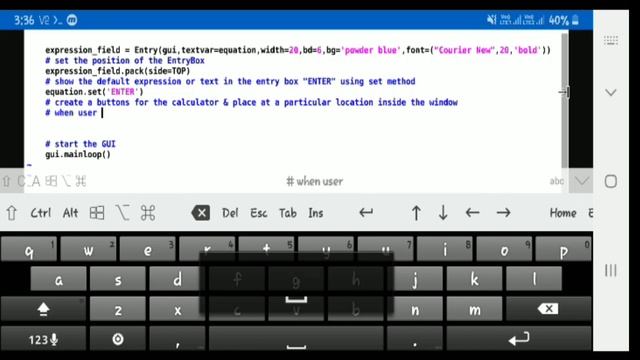Tap the j key on keyboard
The height and width of the screenshot is (360, 640).
[415, 279]
